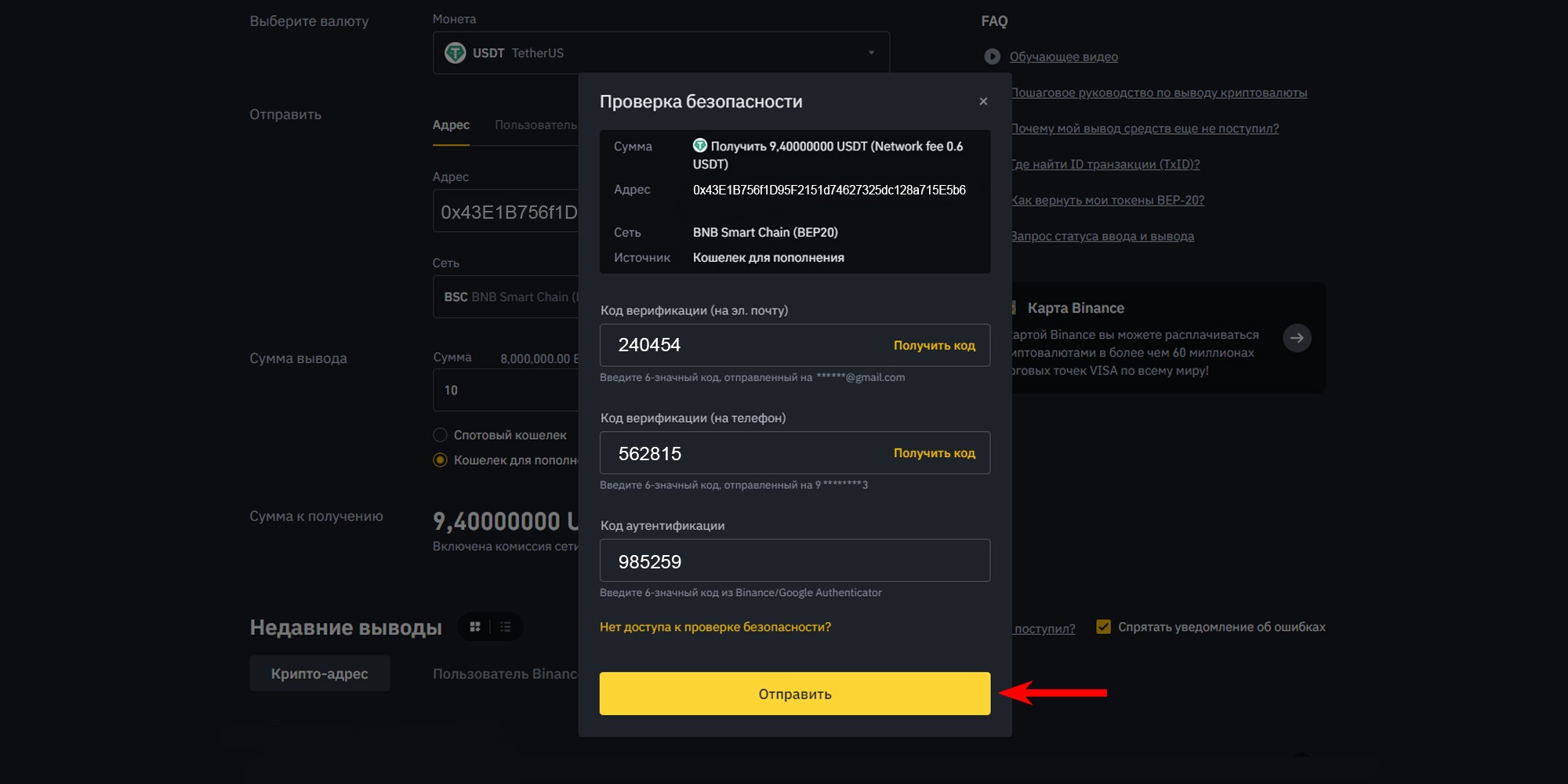This screenshot has width=1568, height=784.
Task: Click the withdrawal amount field showing 10
Action: [506, 390]
